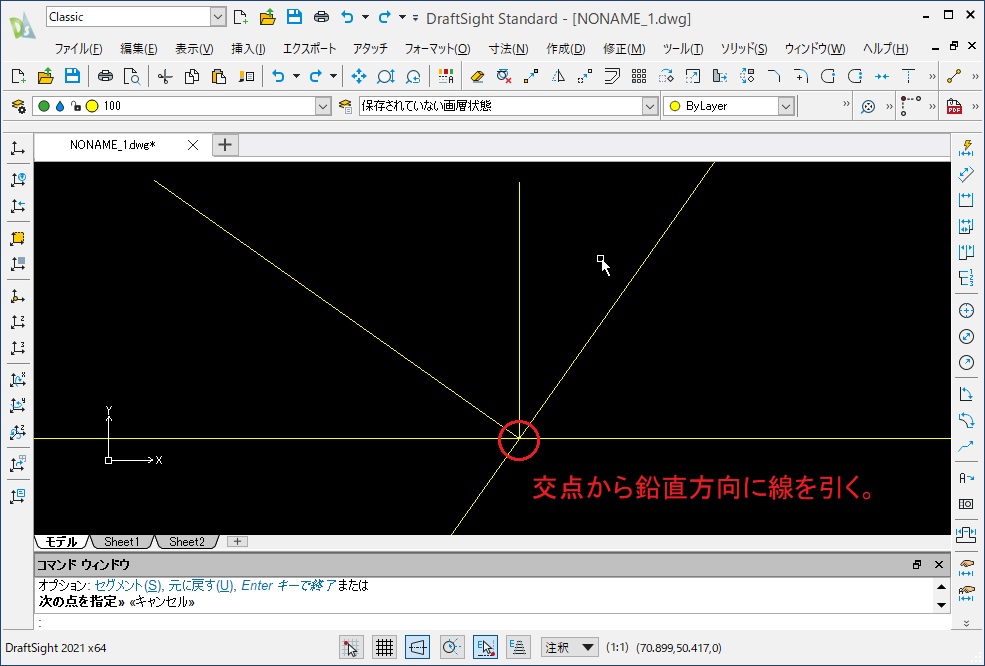
Task: Toggle Ortho mode in the status bar
Action: [418, 647]
